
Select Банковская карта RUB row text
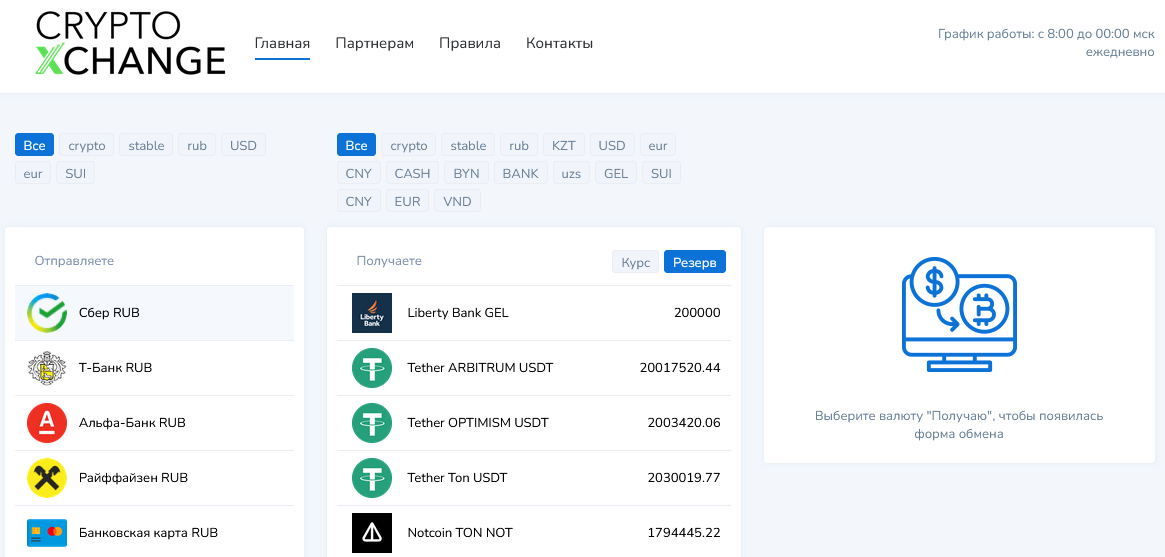point(148,532)
